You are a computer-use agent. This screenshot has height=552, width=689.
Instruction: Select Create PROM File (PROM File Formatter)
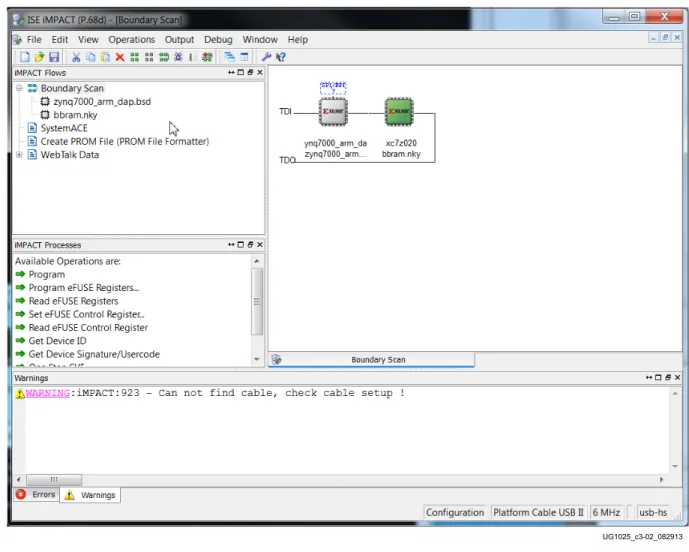coord(125,142)
